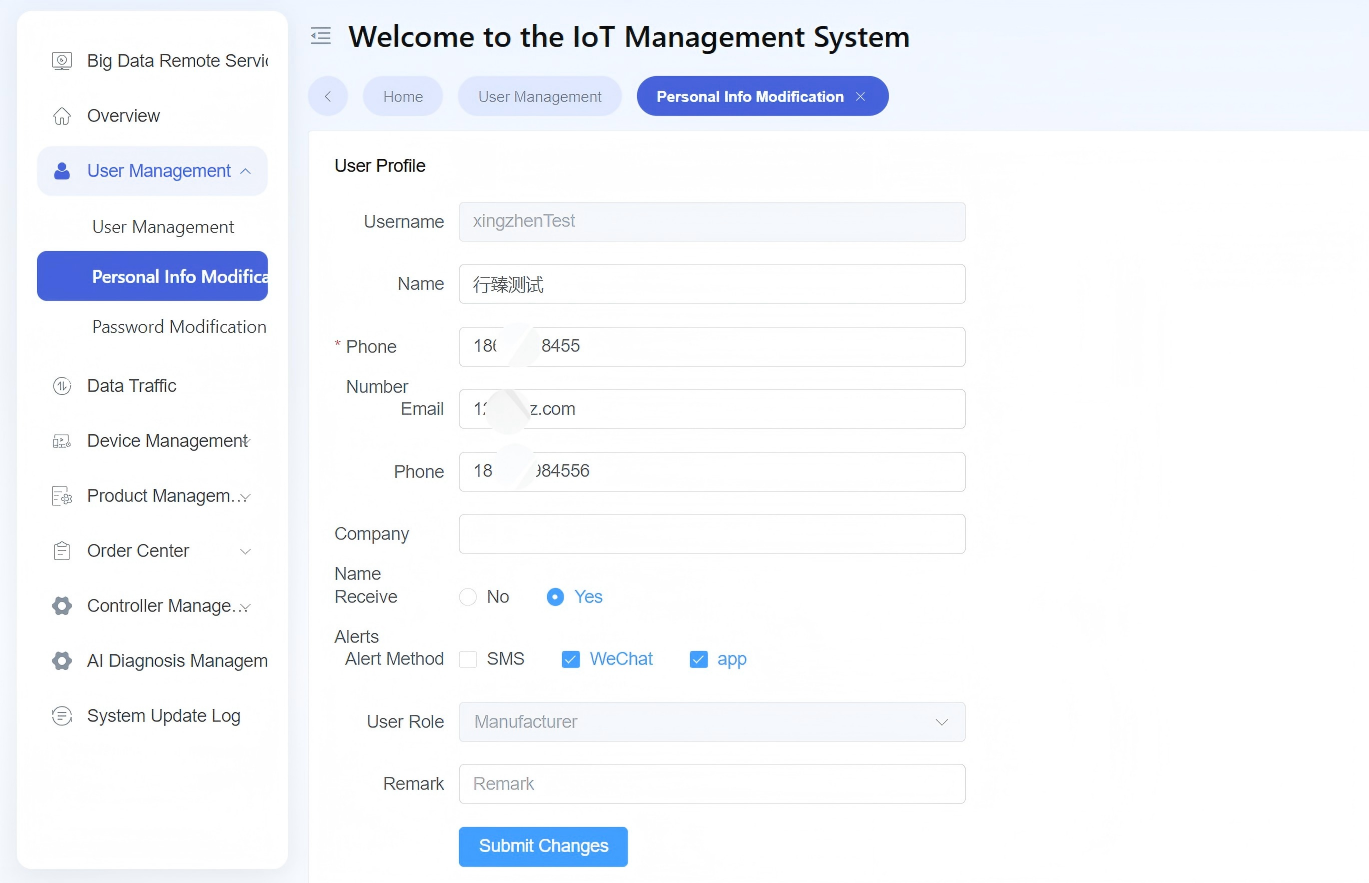This screenshot has width=1369, height=883.
Task: Click the AI Diagnosis Management gear icon
Action: tap(62, 661)
